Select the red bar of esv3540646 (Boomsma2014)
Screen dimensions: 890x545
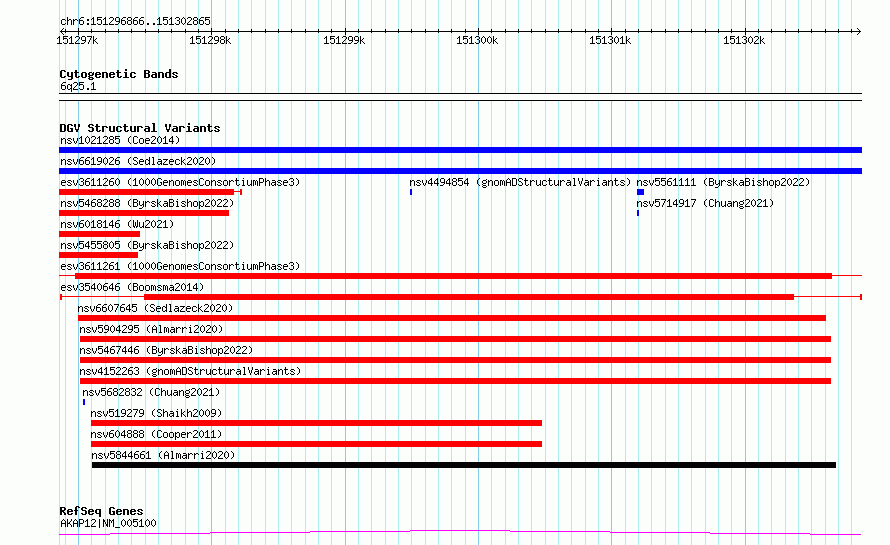pyautogui.click(x=469, y=297)
